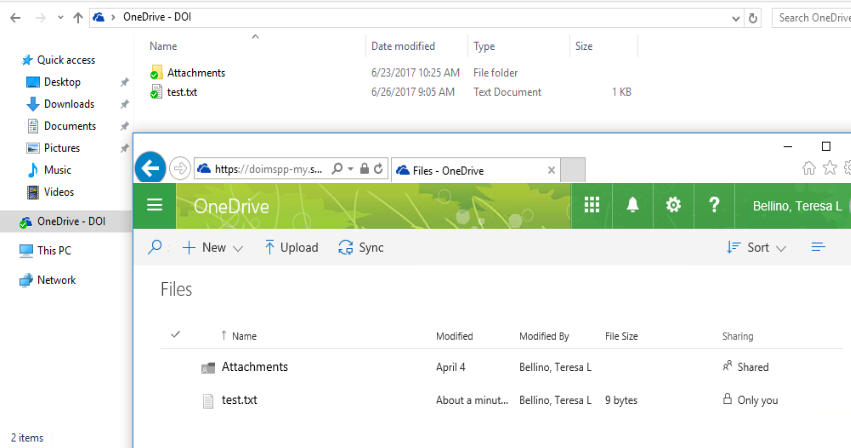Click the pin icon beside Pictures

124,148
